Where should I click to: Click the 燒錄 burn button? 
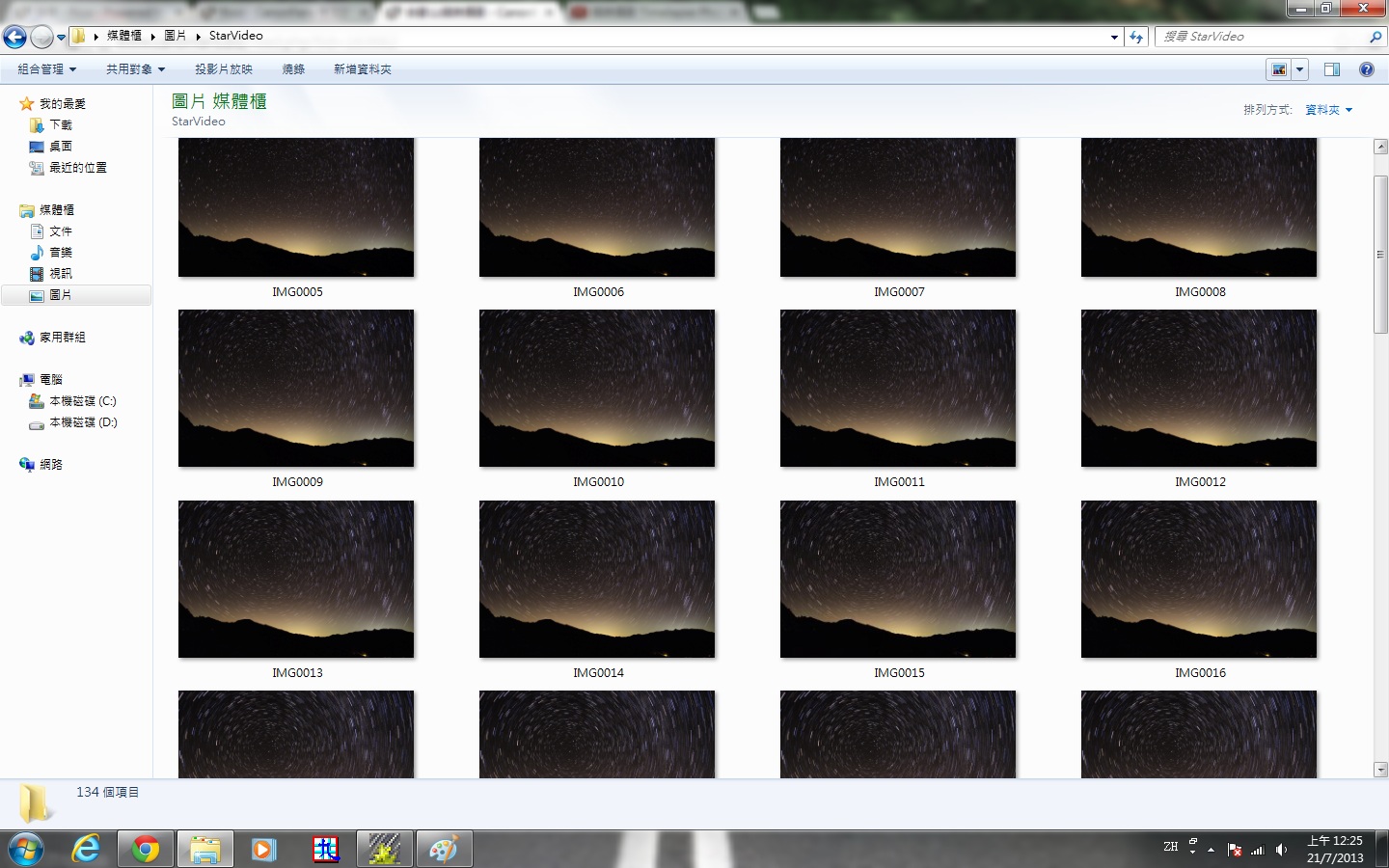293,69
